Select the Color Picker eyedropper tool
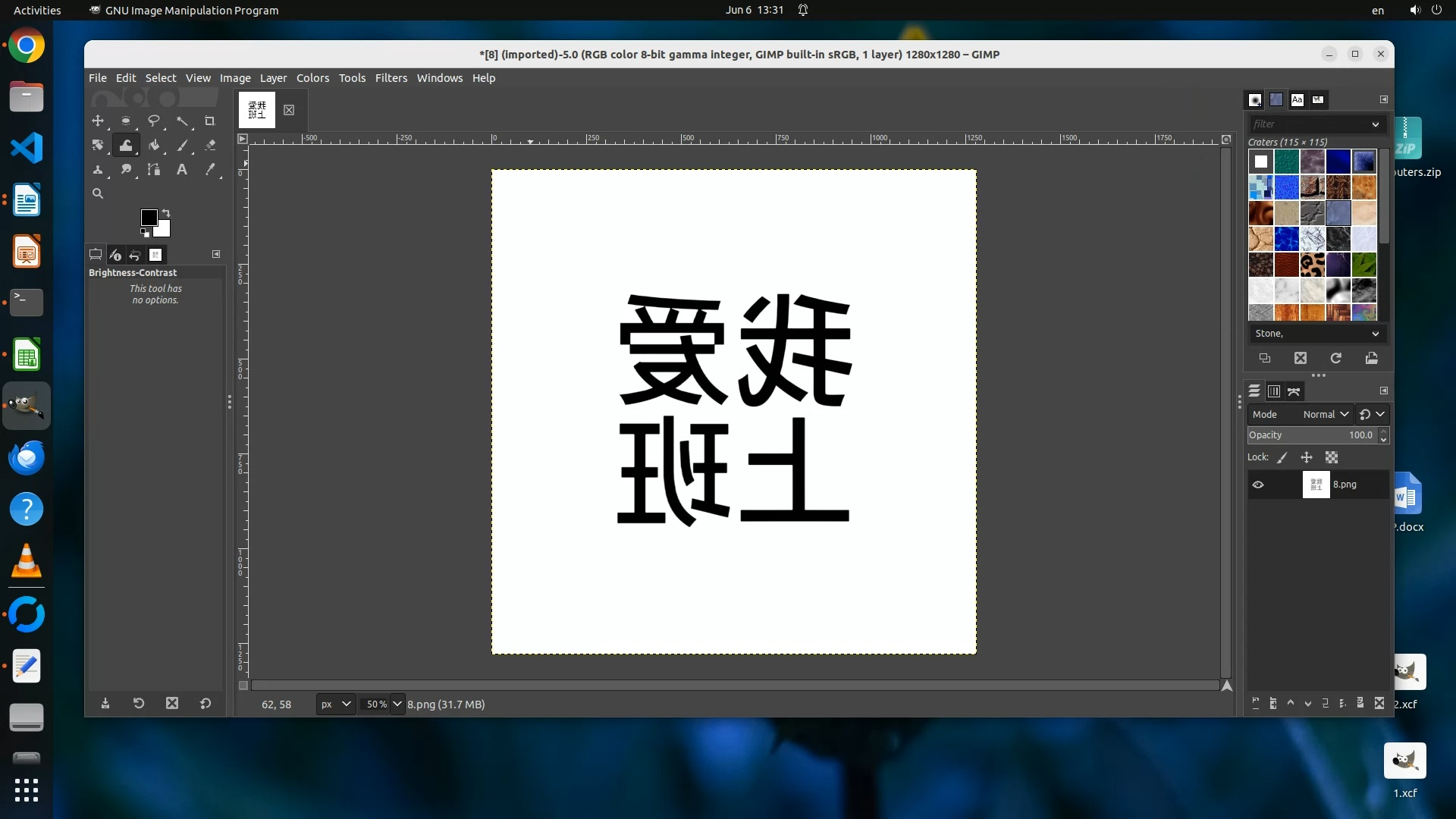 (210, 170)
